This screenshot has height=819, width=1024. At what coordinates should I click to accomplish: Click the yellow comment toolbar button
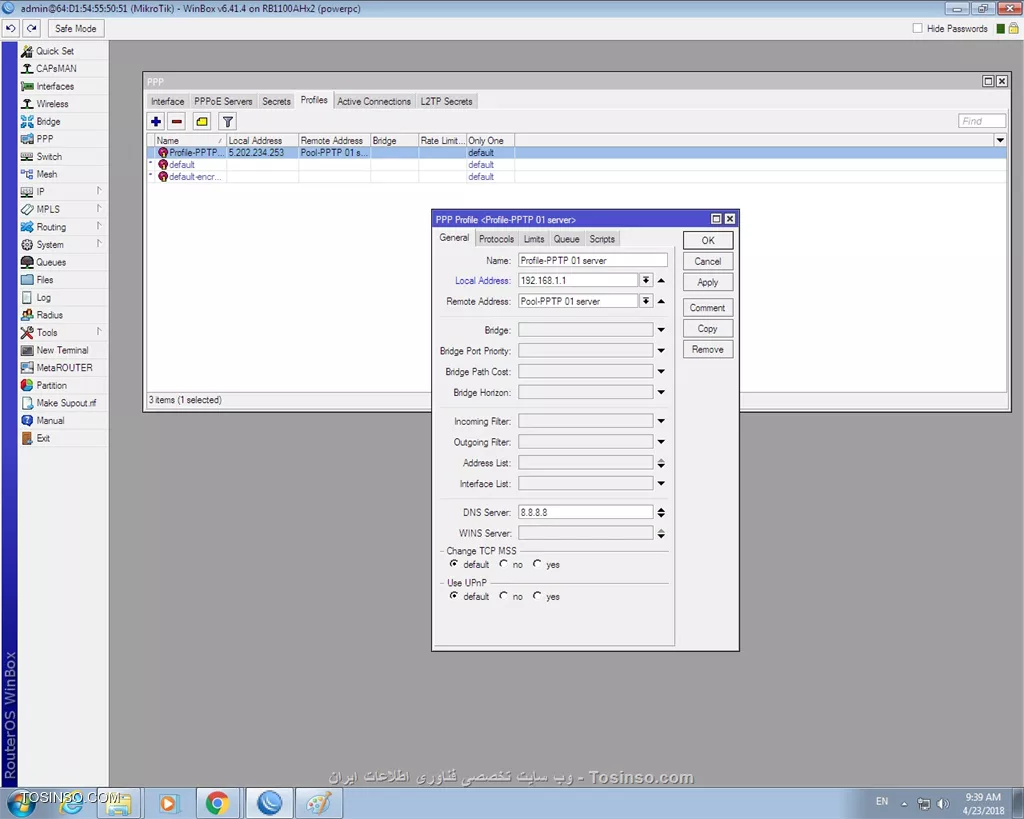pos(202,121)
